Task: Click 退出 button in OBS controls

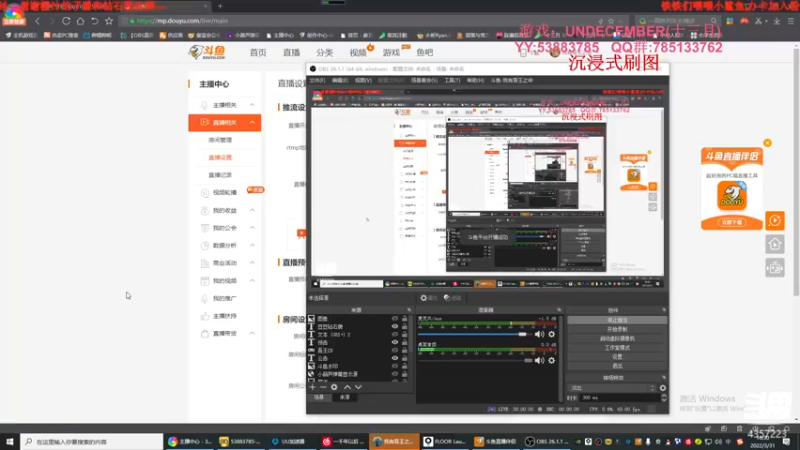Action: [x=617, y=366]
